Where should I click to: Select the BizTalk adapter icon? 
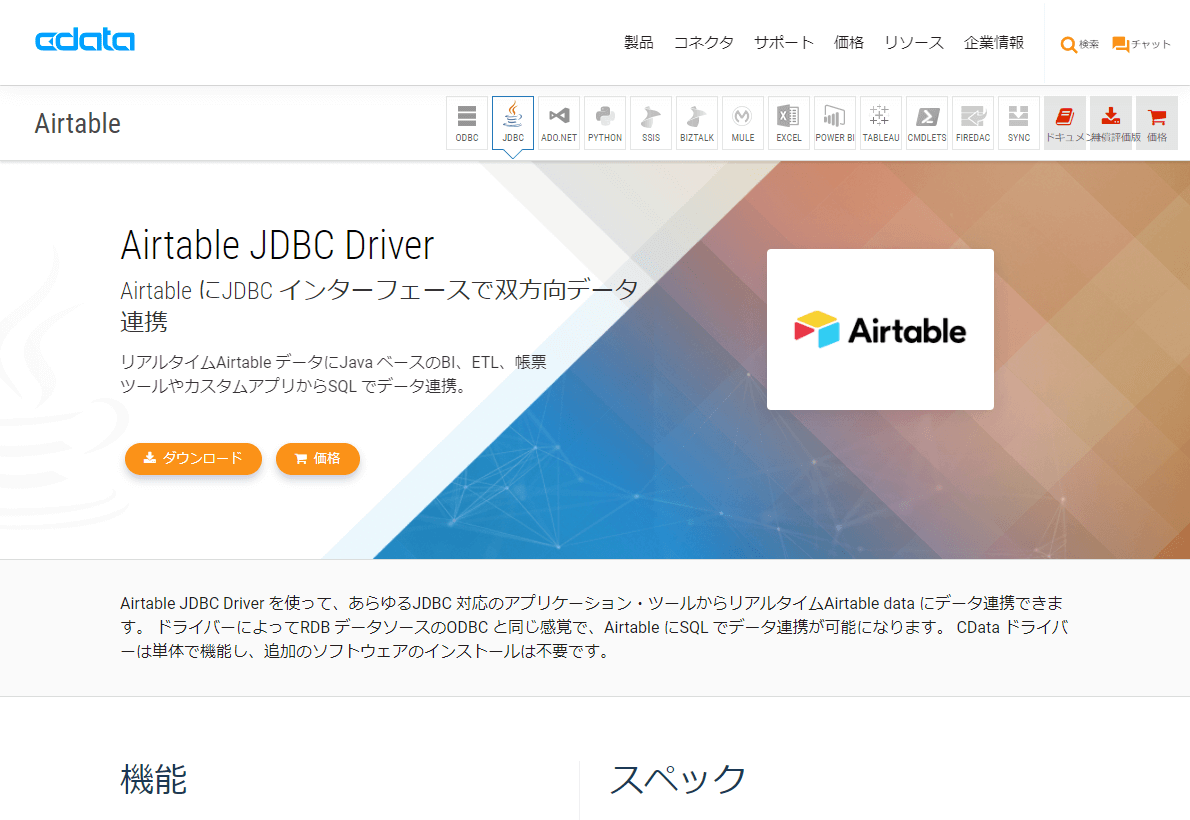(697, 123)
